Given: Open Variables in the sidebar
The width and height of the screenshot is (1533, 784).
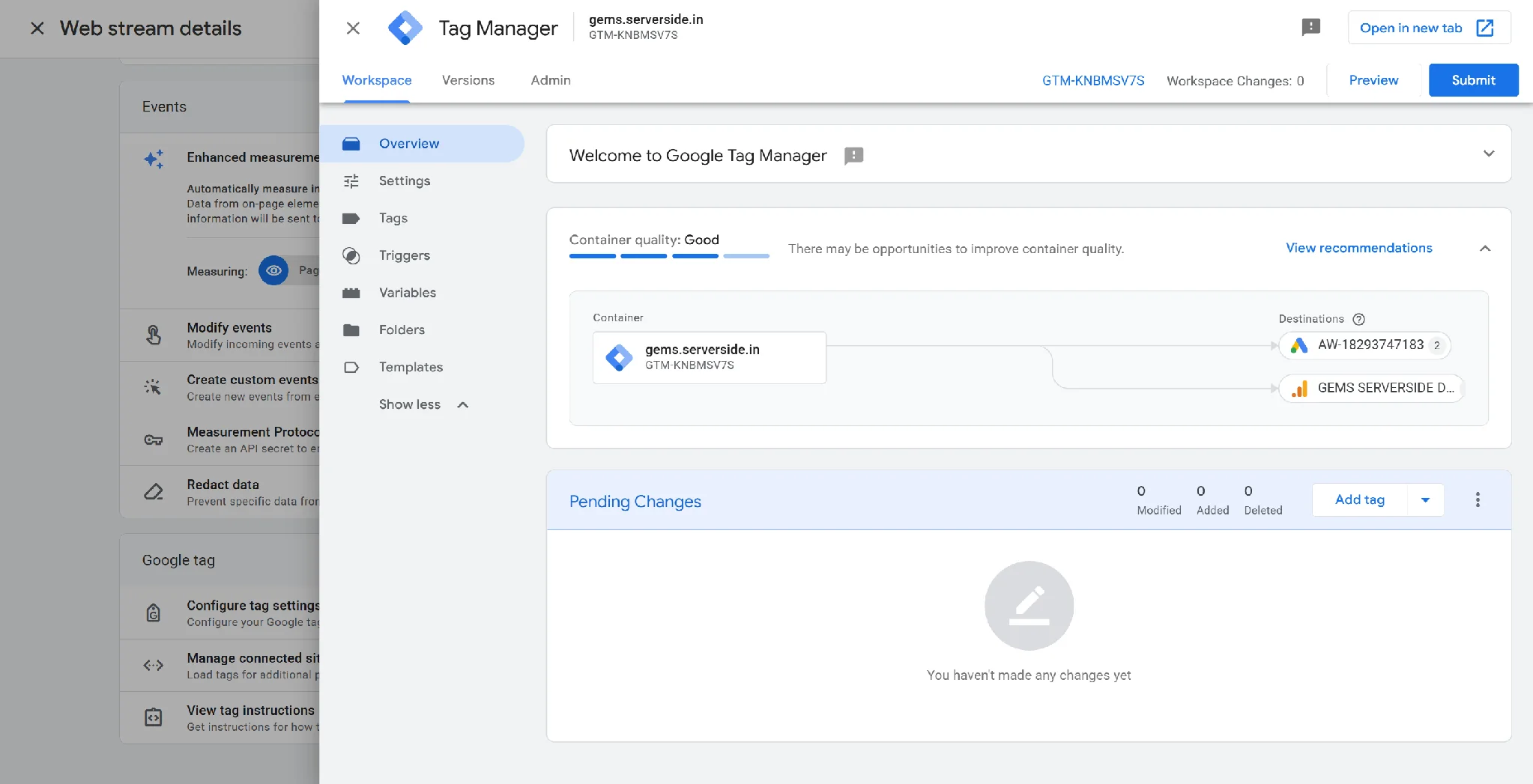Looking at the screenshot, I should click(x=422, y=293).
